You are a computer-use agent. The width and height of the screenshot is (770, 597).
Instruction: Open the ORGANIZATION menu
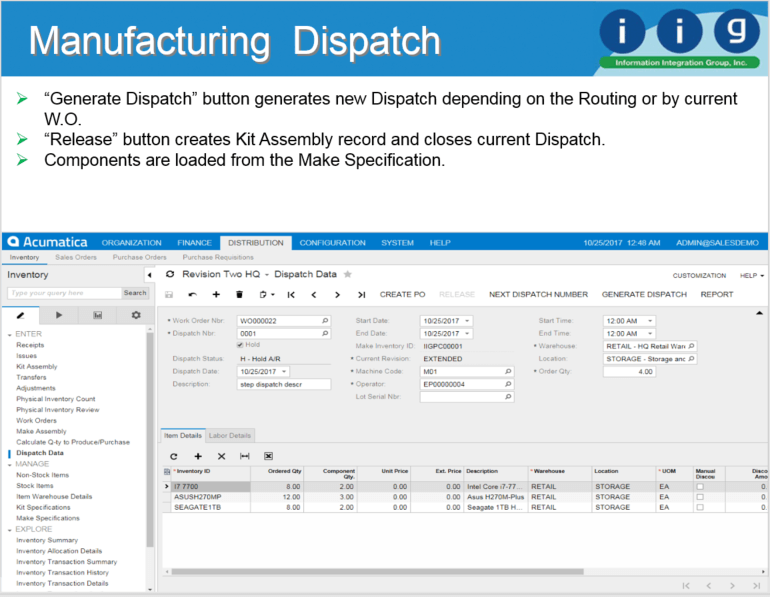tap(132, 243)
